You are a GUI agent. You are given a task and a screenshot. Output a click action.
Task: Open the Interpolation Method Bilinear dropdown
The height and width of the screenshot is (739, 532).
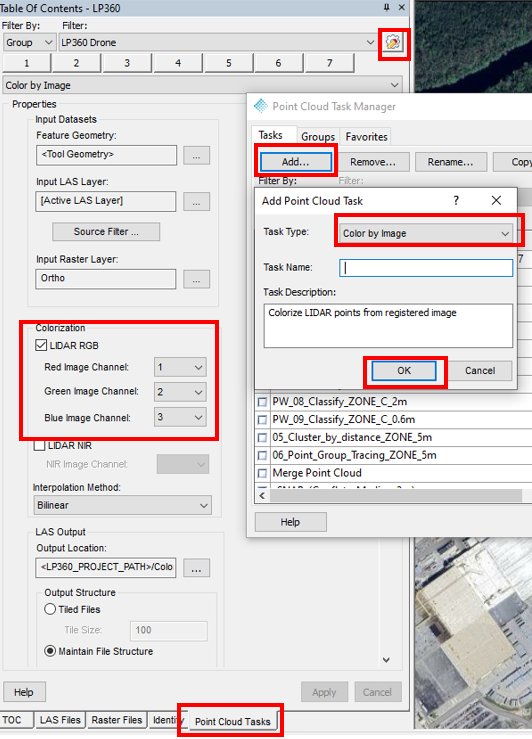pyautogui.click(x=122, y=505)
